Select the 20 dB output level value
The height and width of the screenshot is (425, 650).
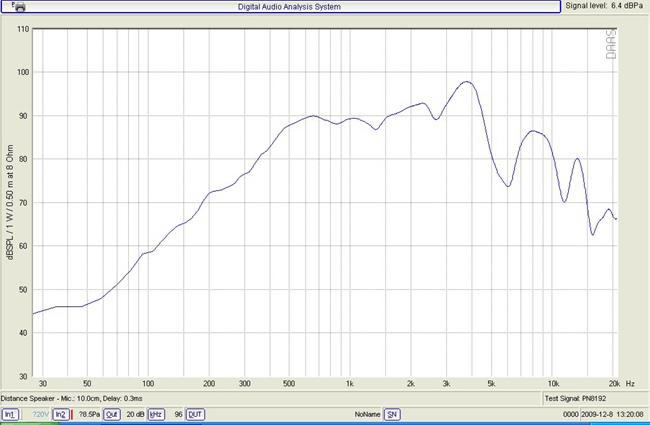coord(134,414)
